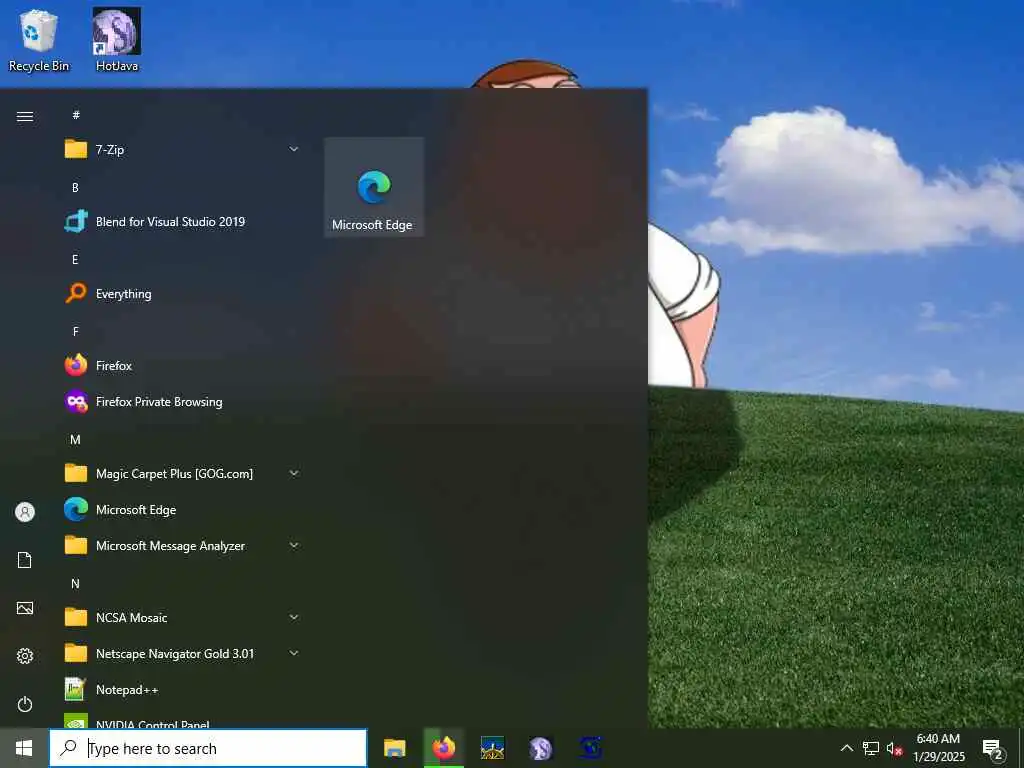Open NVIDIA Control Panel entry

(x=182, y=721)
